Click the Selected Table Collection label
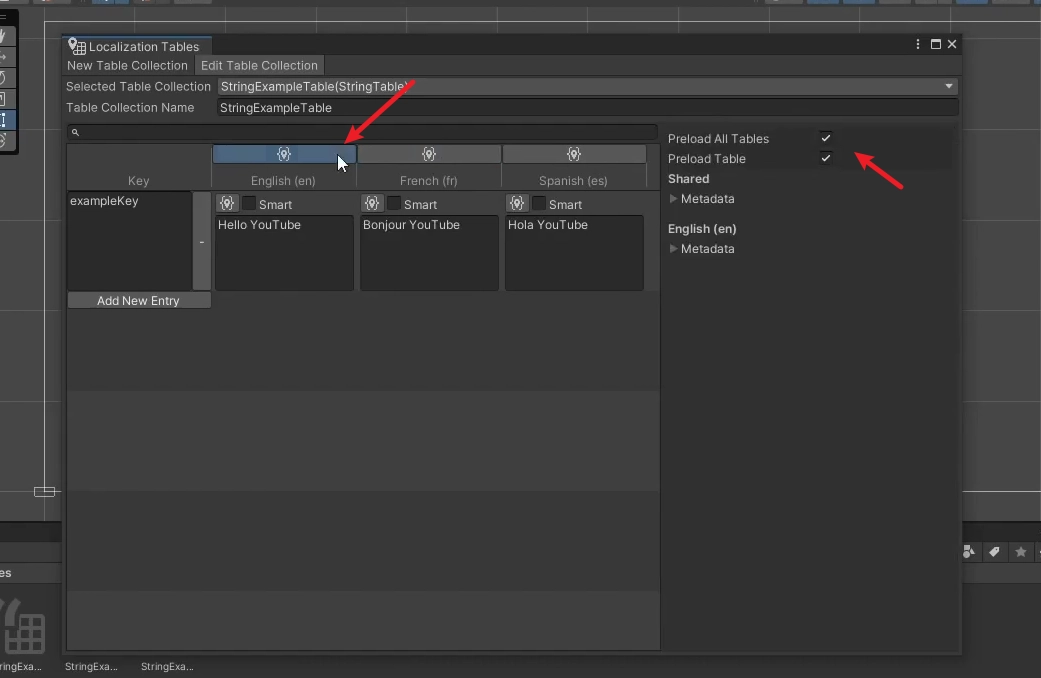Viewport: 1041px width, 678px height. coord(138,86)
